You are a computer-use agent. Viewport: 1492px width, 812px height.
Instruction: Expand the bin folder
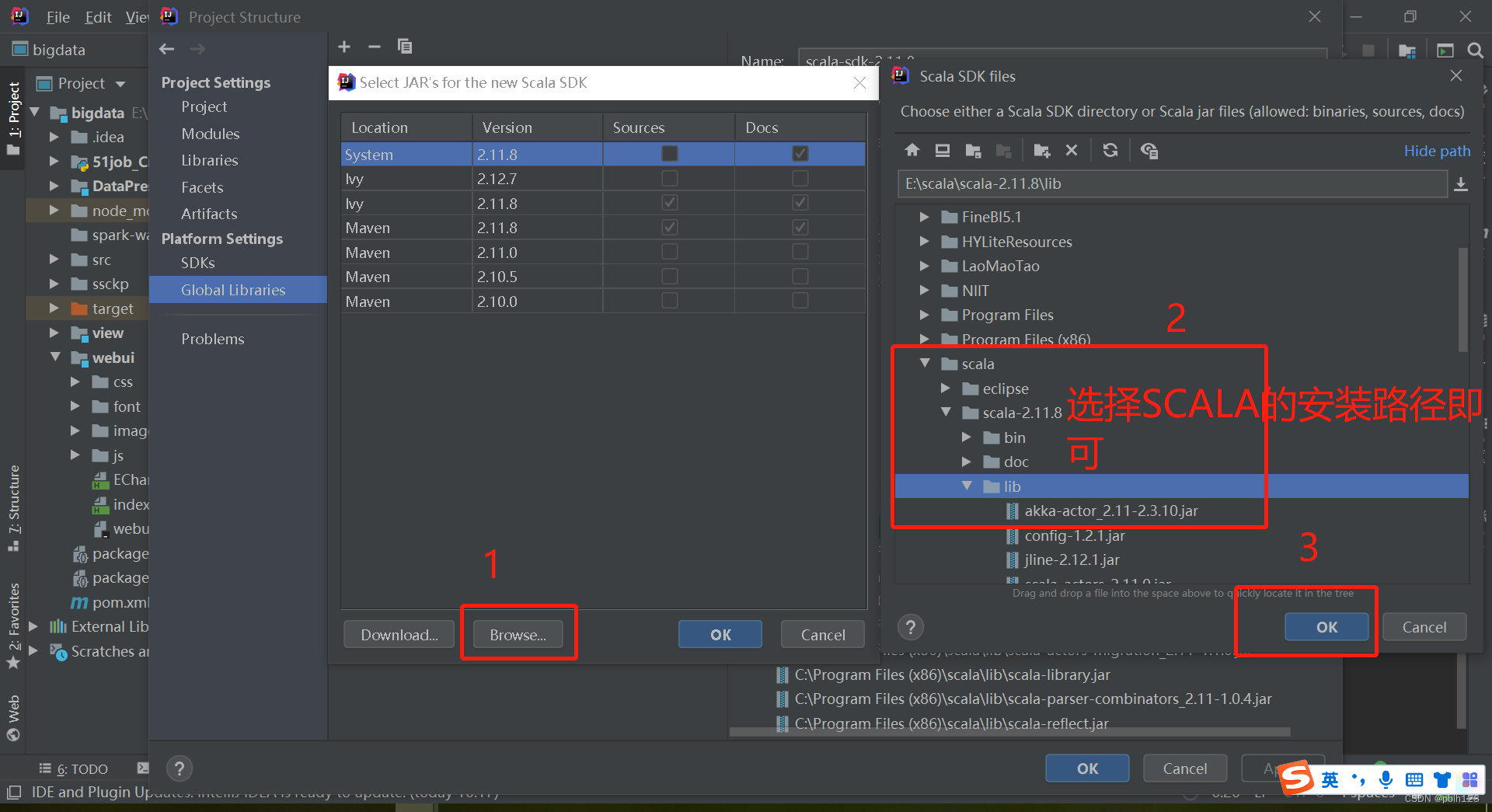click(x=967, y=437)
